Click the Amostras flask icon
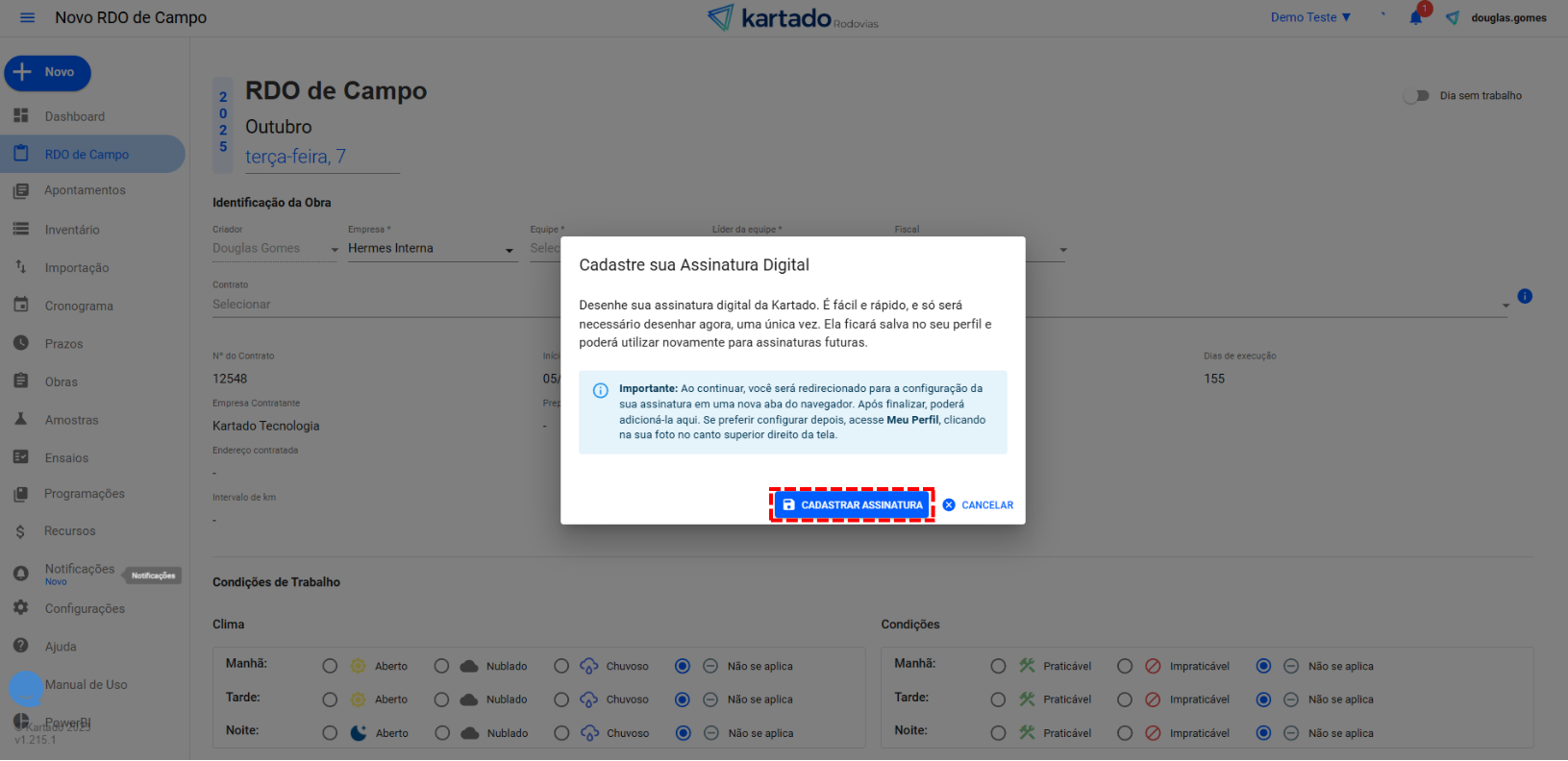This screenshot has height=761, width=1568. click(21, 420)
